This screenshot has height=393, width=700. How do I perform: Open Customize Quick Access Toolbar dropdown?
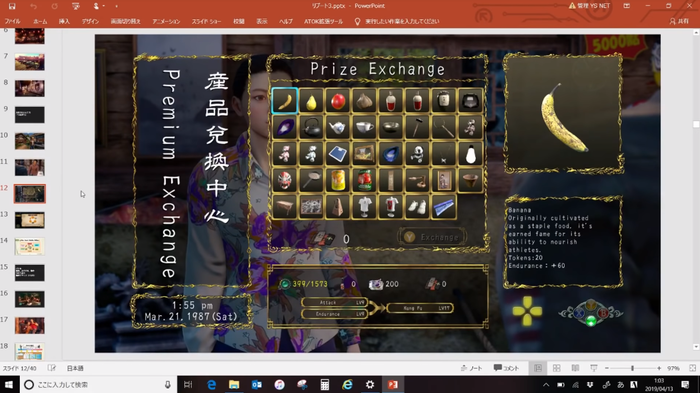tap(117, 6)
